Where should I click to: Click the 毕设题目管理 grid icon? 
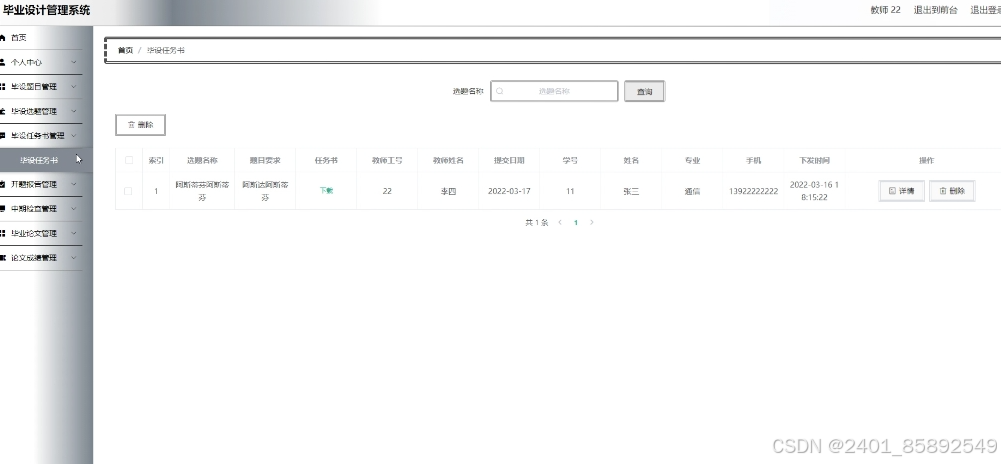point(3,87)
